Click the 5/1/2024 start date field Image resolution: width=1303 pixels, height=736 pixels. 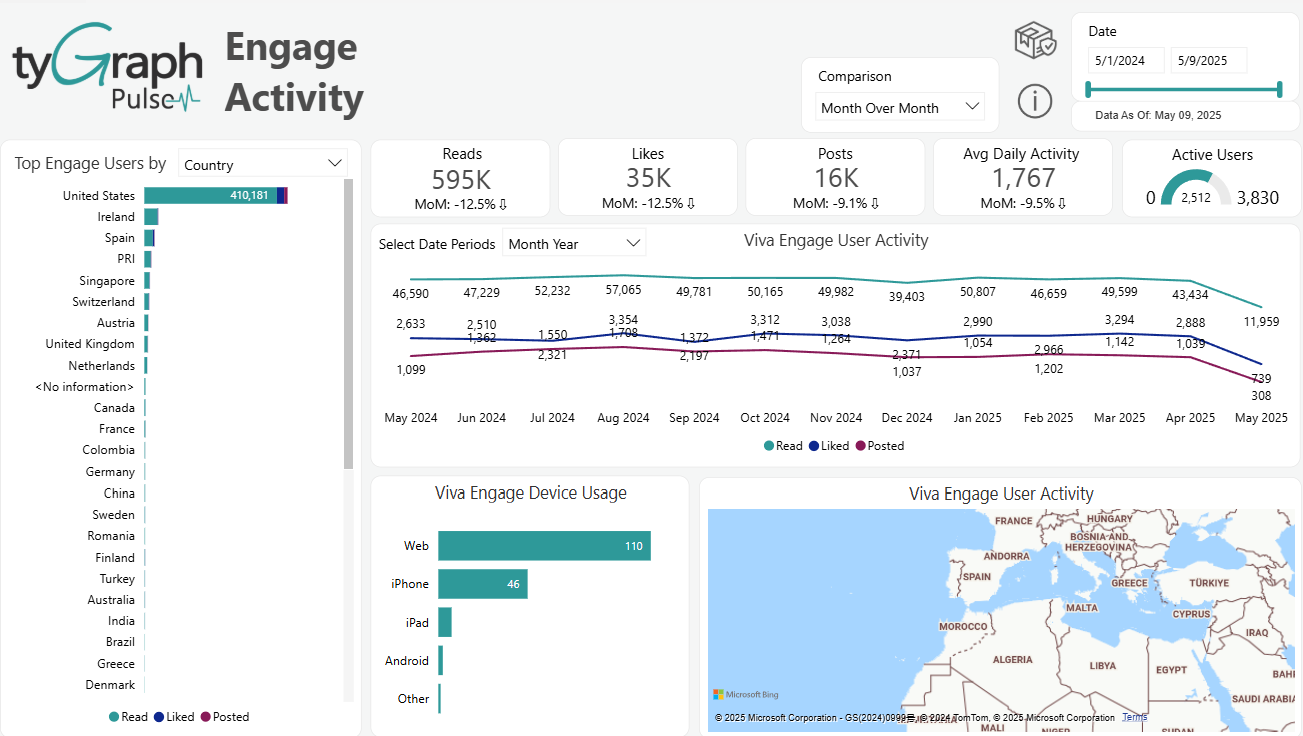click(x=1128, y=60)
